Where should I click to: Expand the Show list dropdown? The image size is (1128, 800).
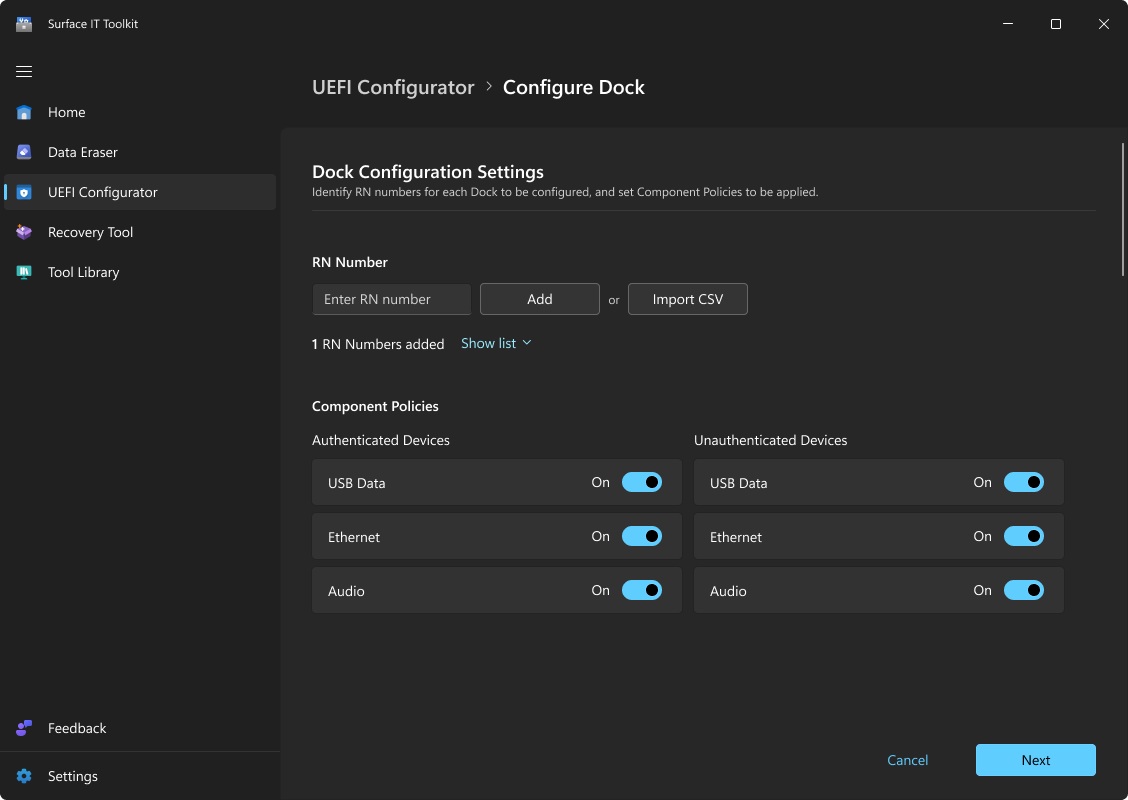click(x=496, y=343)
